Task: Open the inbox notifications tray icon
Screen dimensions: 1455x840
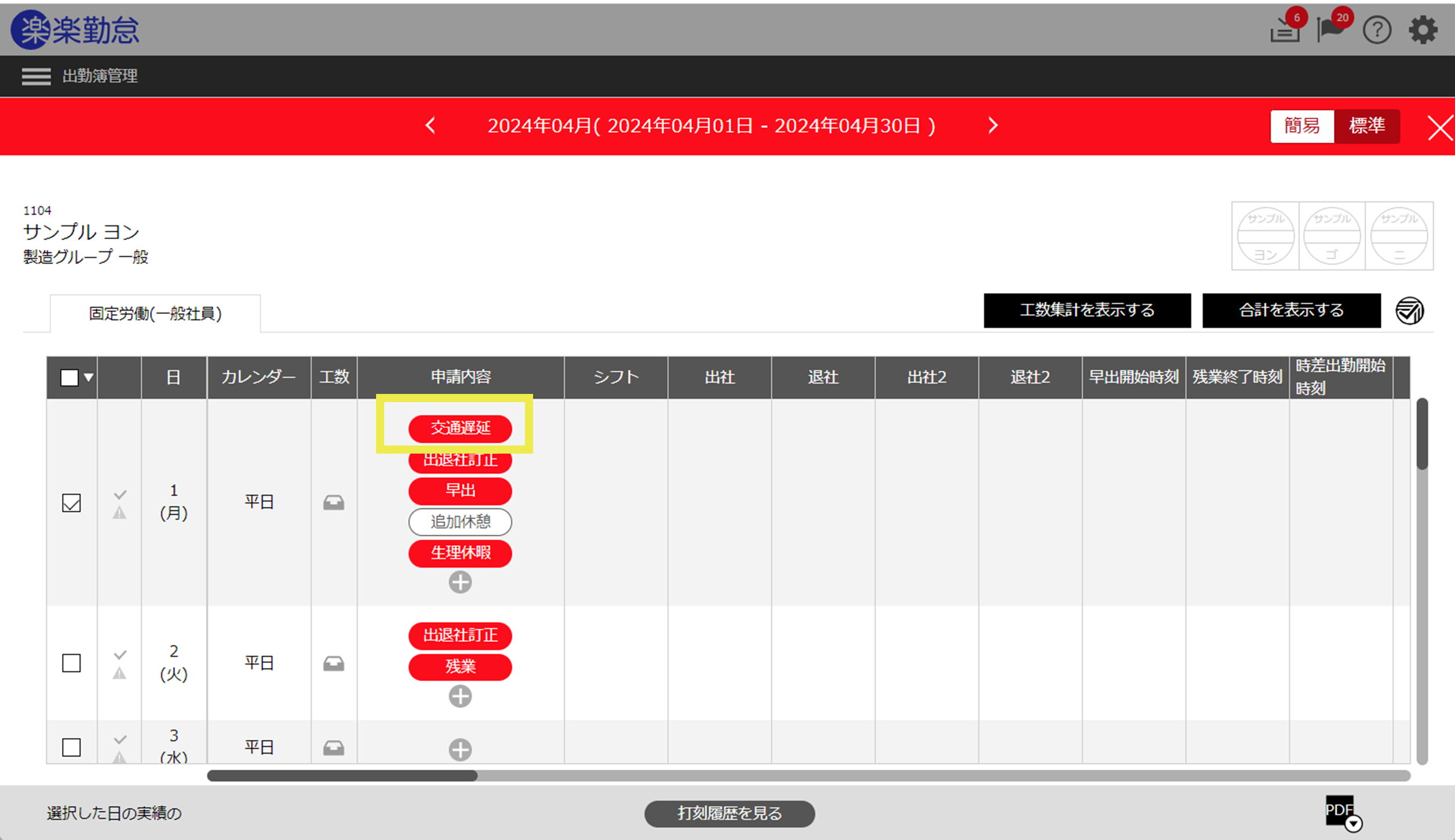Action: click(1285, 30)
